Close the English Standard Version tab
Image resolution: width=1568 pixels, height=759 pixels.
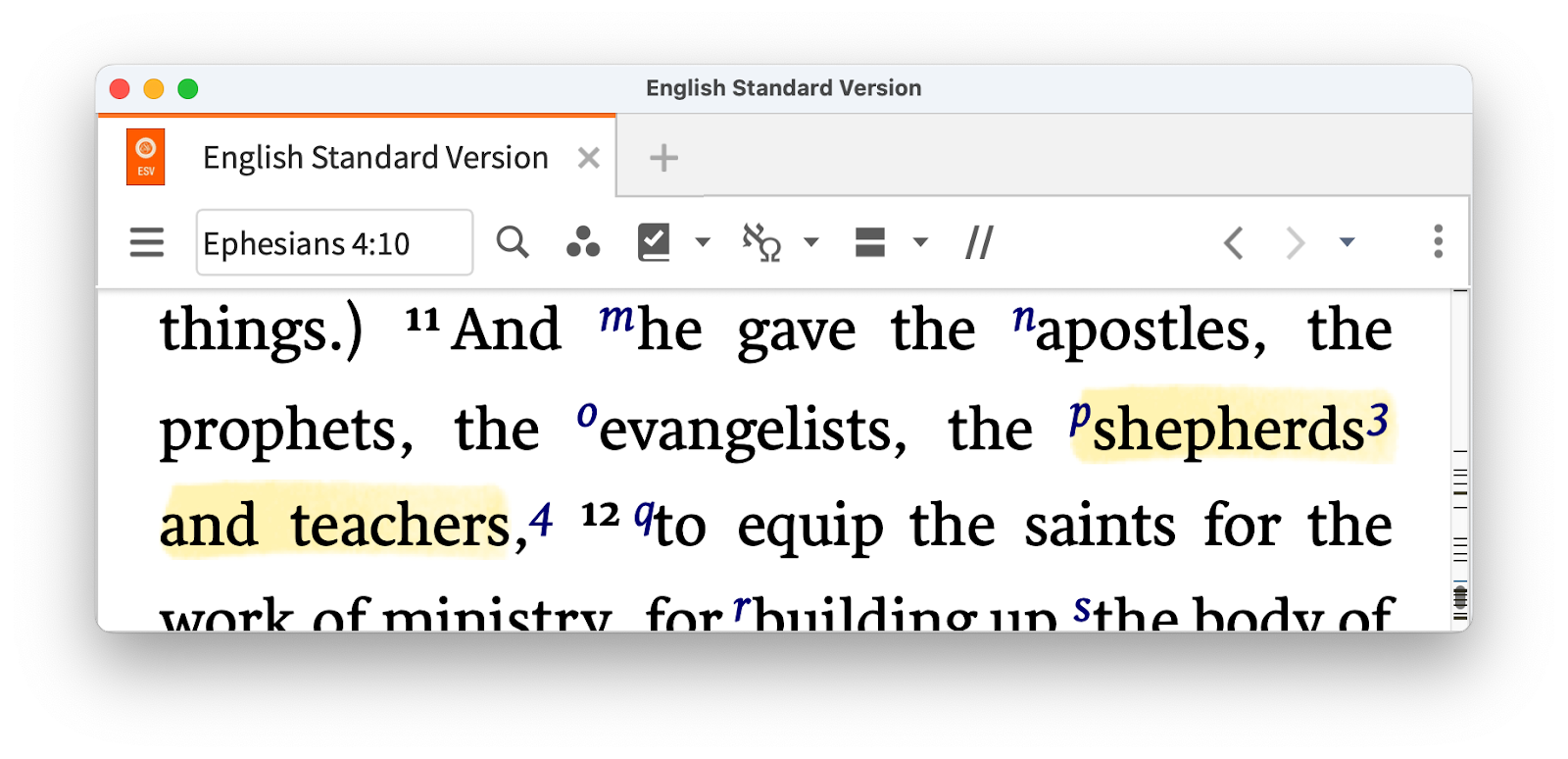tap(589, 158)
